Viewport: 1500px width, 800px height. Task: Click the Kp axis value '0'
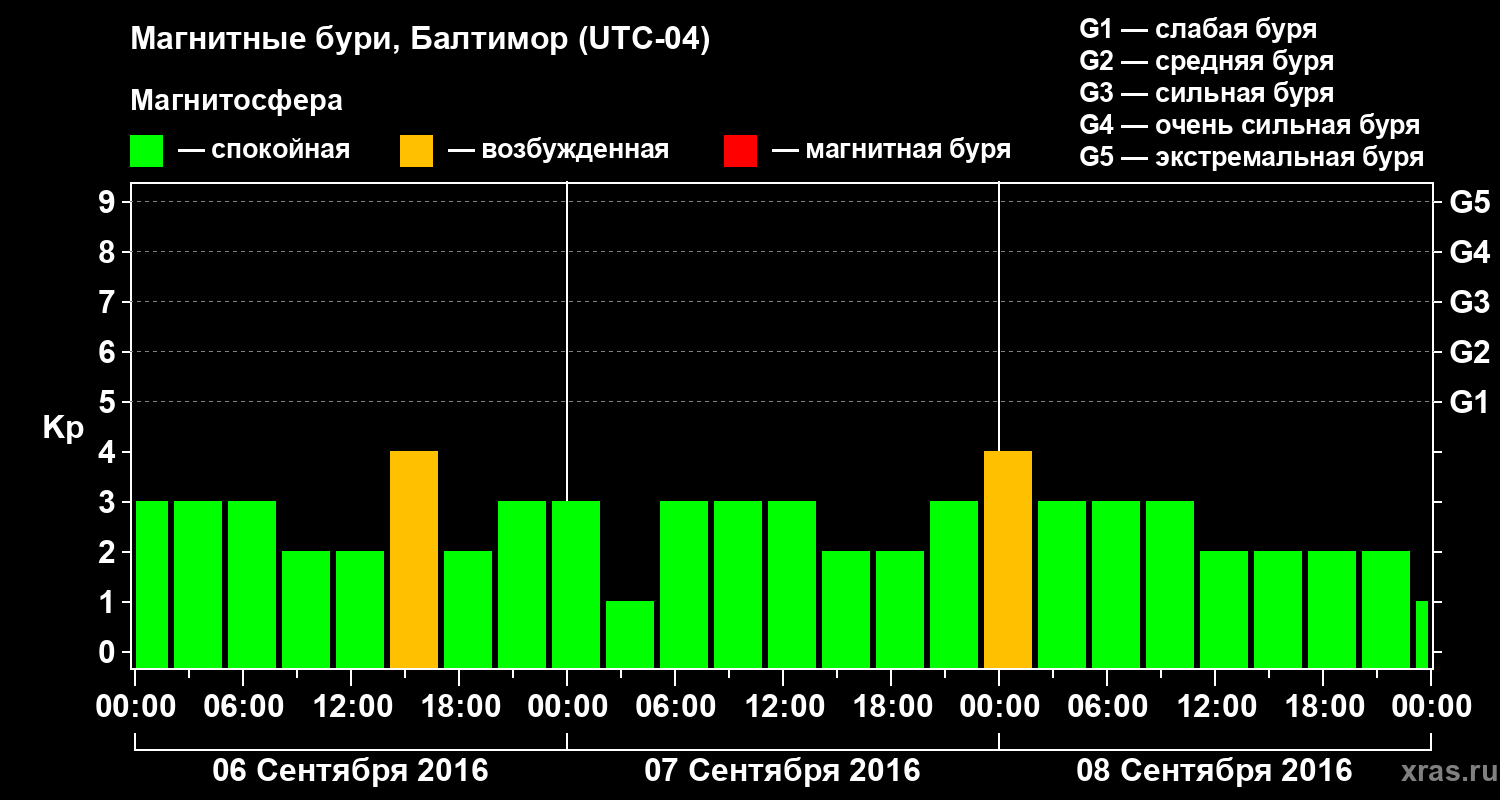(x=109, y=653)
